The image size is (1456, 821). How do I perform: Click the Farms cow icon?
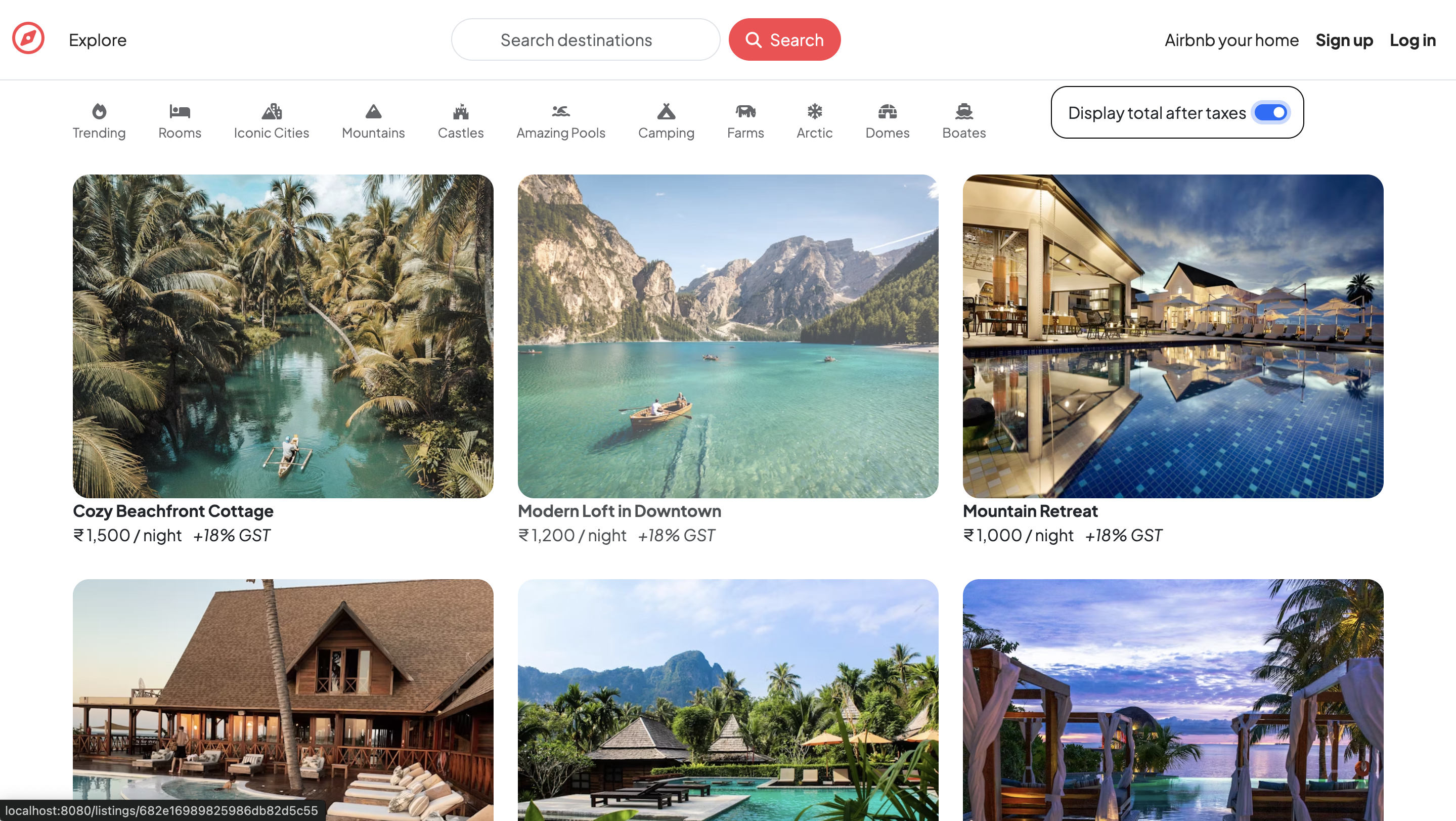point(745,111)
